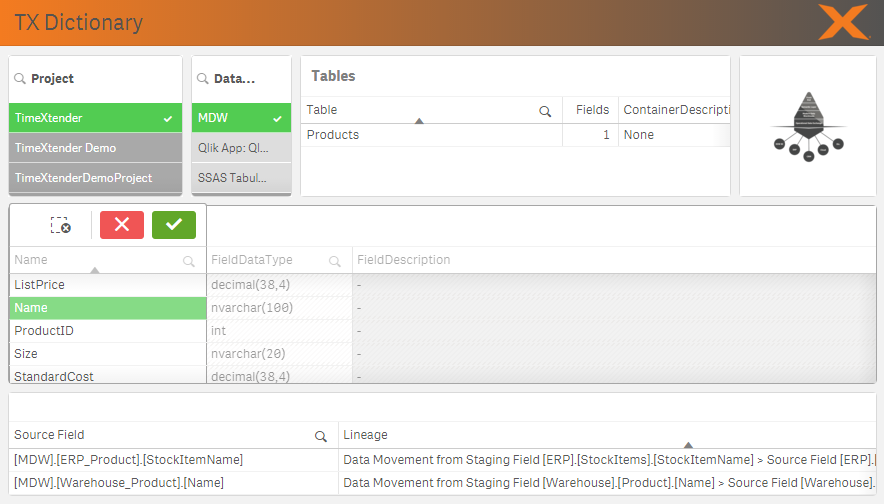Search the Table column in Tables

coord(545,111)
